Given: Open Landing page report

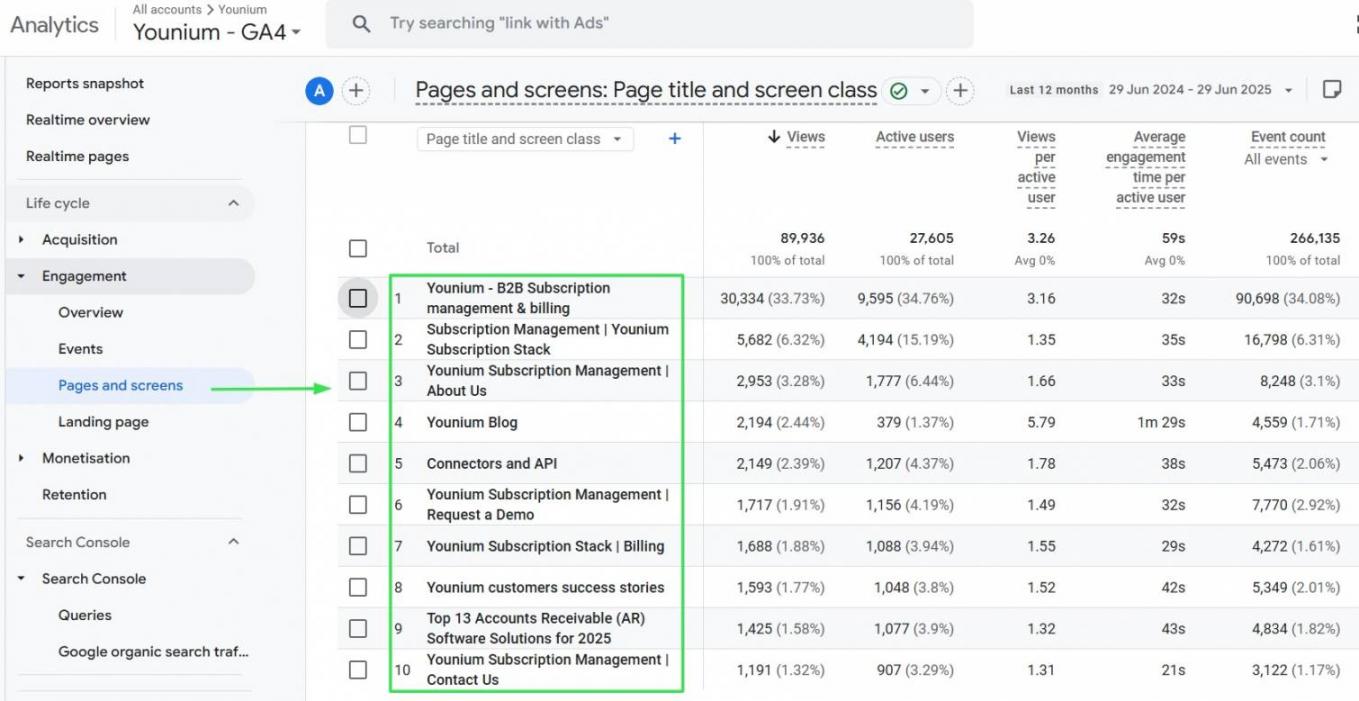Looking at the screenshot, I should coord(103,422).
